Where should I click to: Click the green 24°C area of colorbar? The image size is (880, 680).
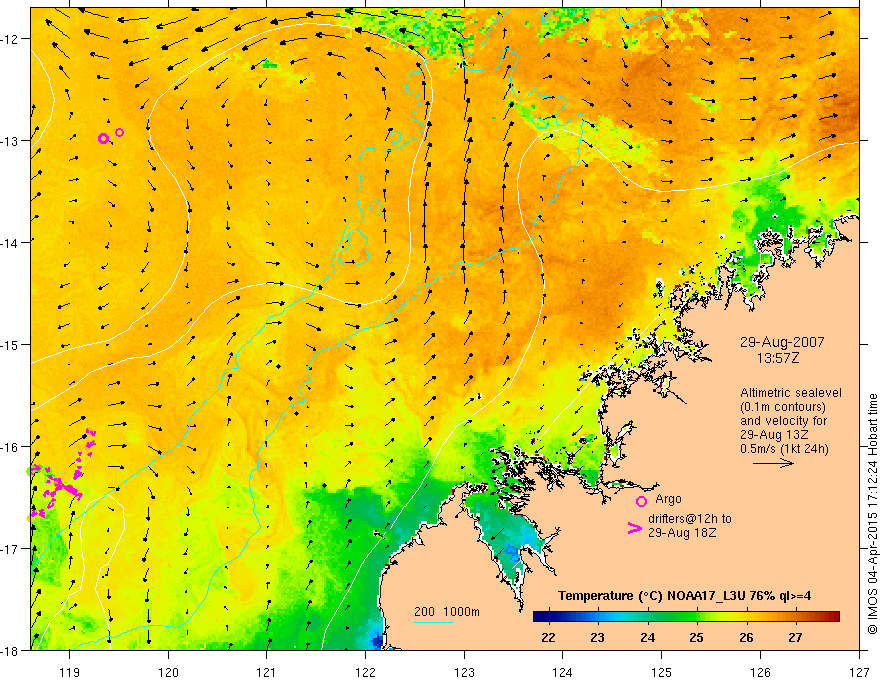pyautogui.click(x=647, y=617)
